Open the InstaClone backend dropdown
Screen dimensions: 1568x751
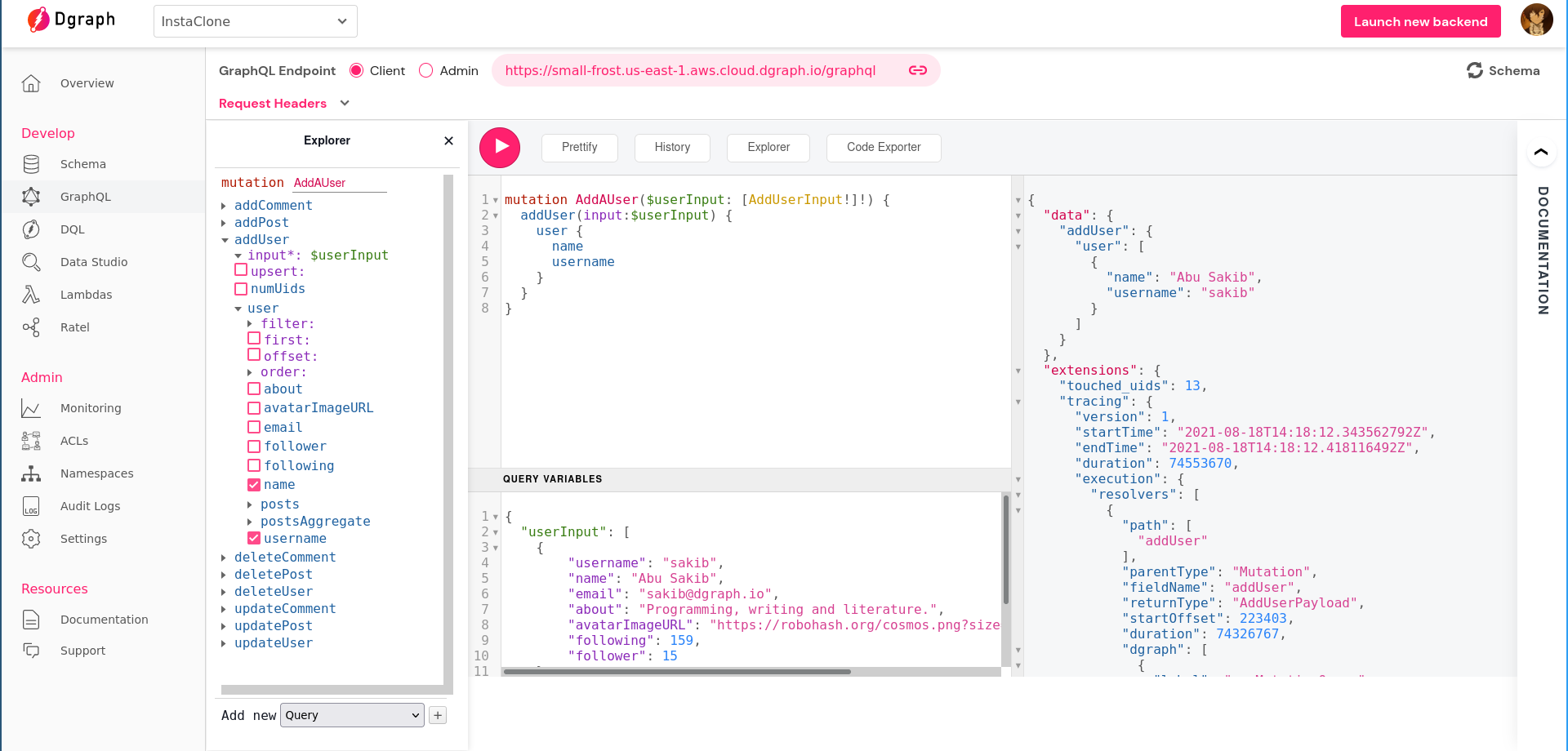tap(255, 21)
